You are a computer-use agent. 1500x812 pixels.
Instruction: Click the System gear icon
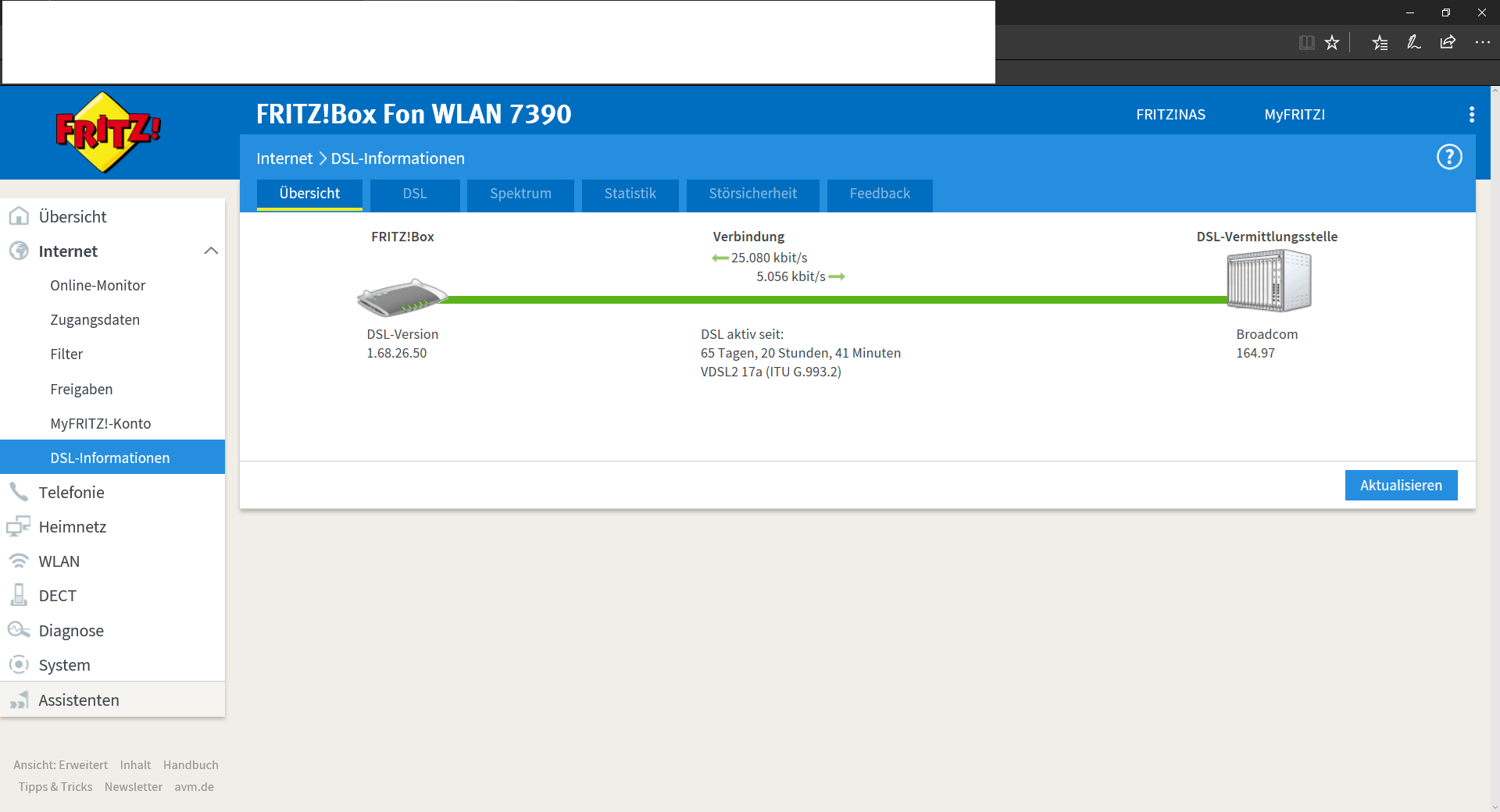tap(19, 664)
